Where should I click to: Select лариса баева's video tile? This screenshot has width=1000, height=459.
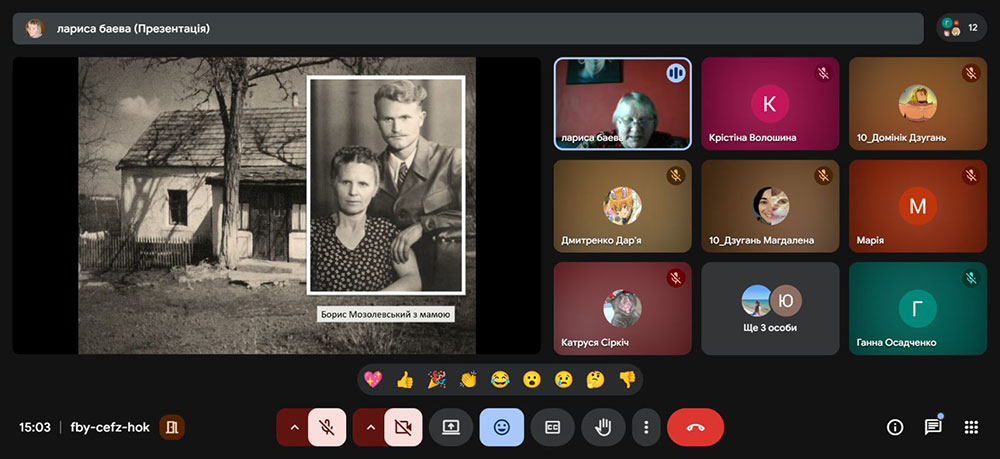coord(622,103)
